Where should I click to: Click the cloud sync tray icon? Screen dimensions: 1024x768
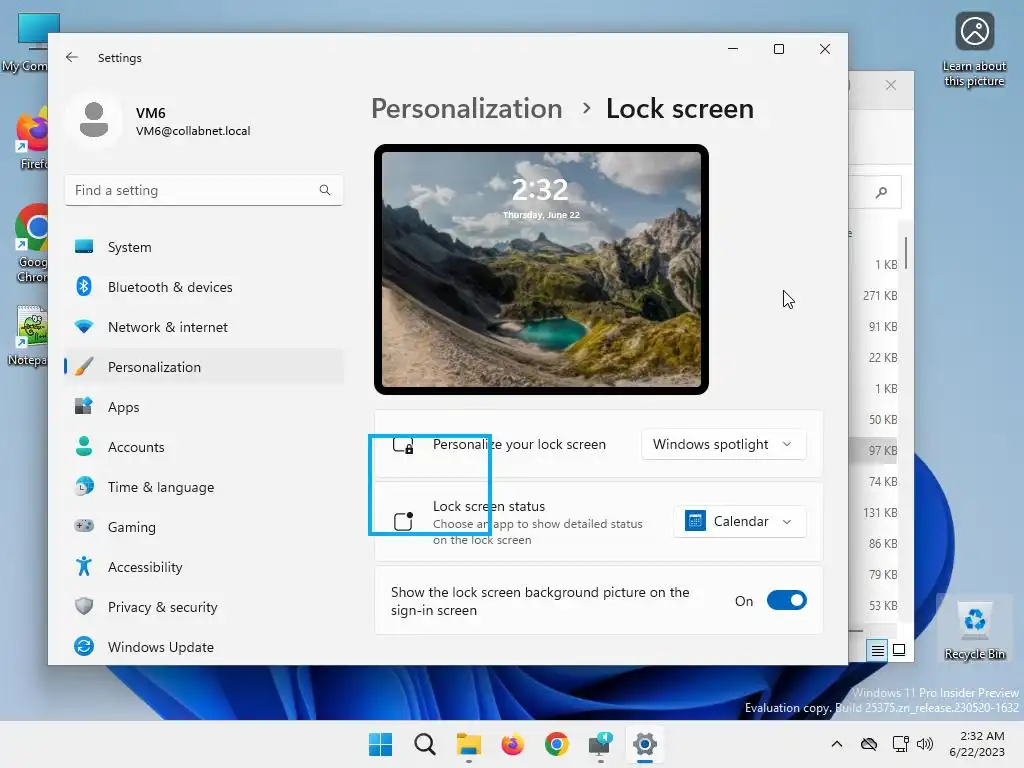coord(869,744)
